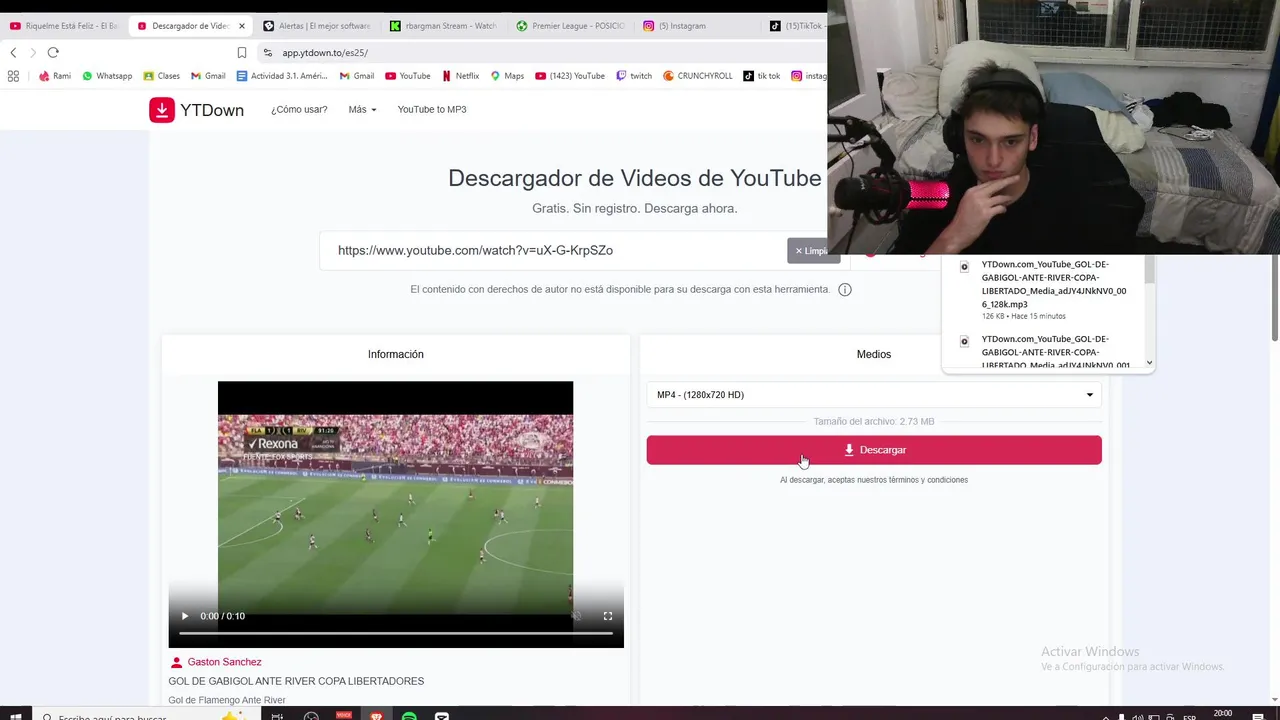1280x720 pixels.
Task: Open the Actividad 3.1 bookmark
Action: [282, 76]
